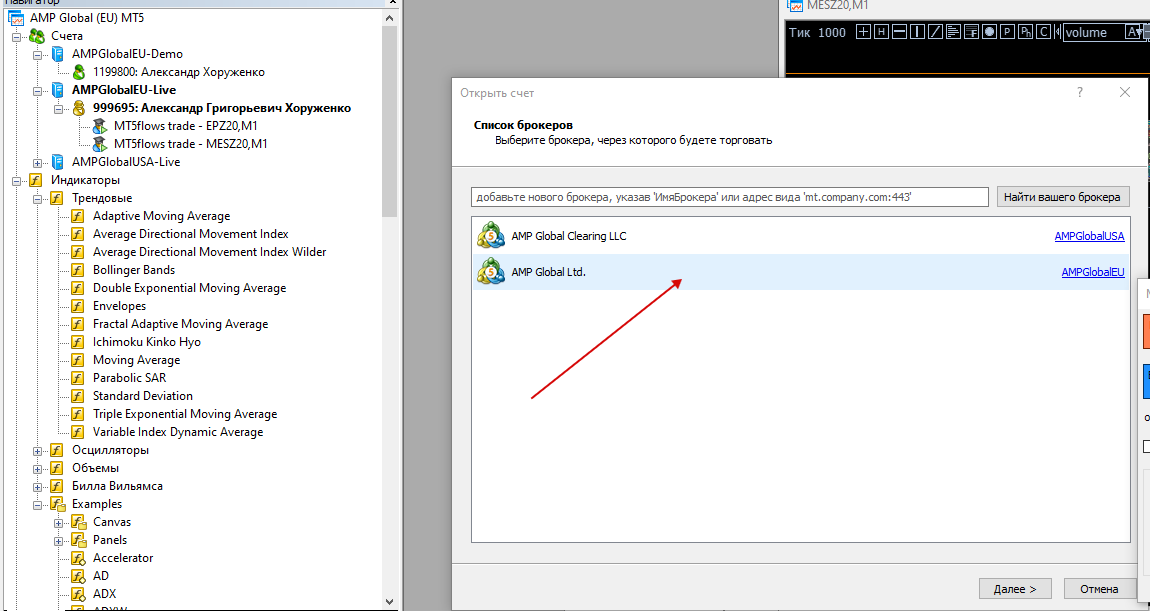Select the Standard Deviation indicator
1150x611 pixels.
pos(143,396)
